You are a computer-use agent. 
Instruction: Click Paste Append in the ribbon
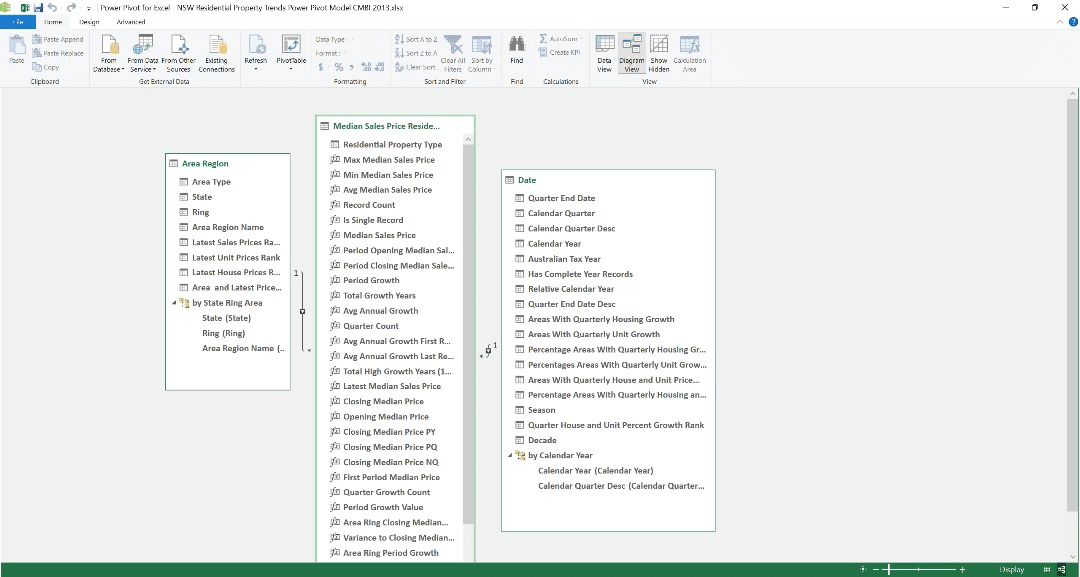pos(58,39)
